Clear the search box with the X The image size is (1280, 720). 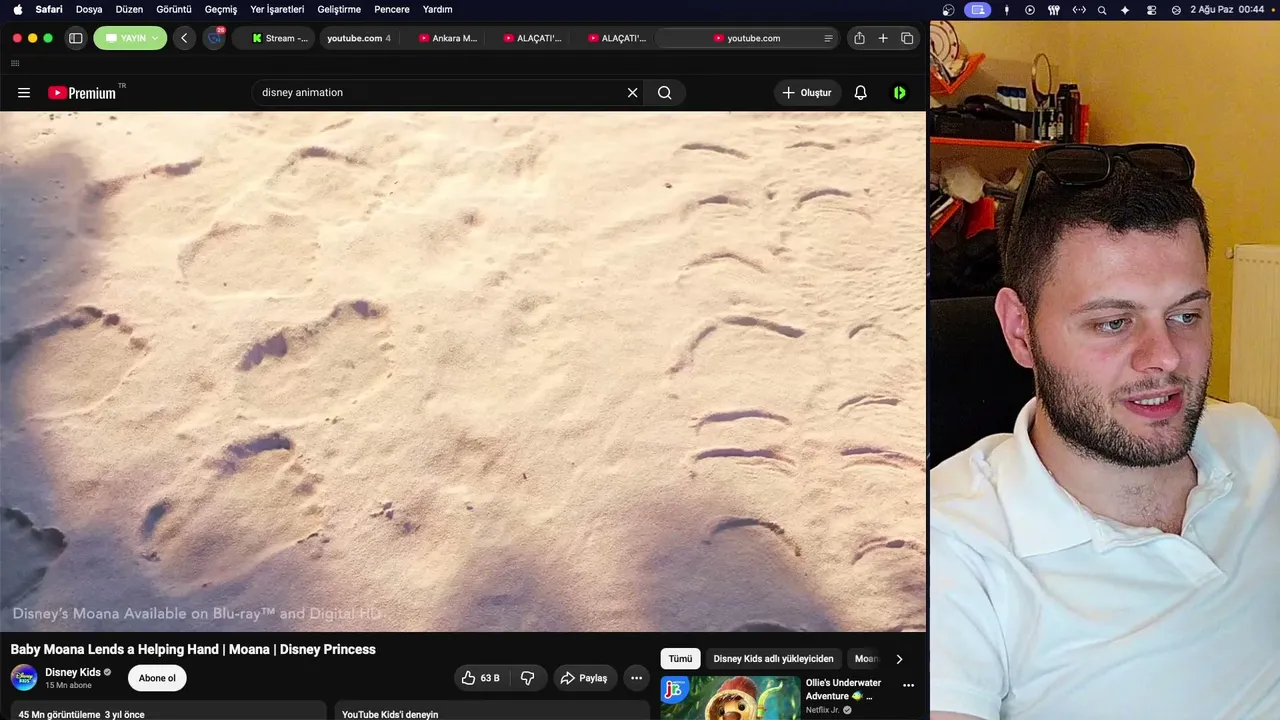[632, 93]
